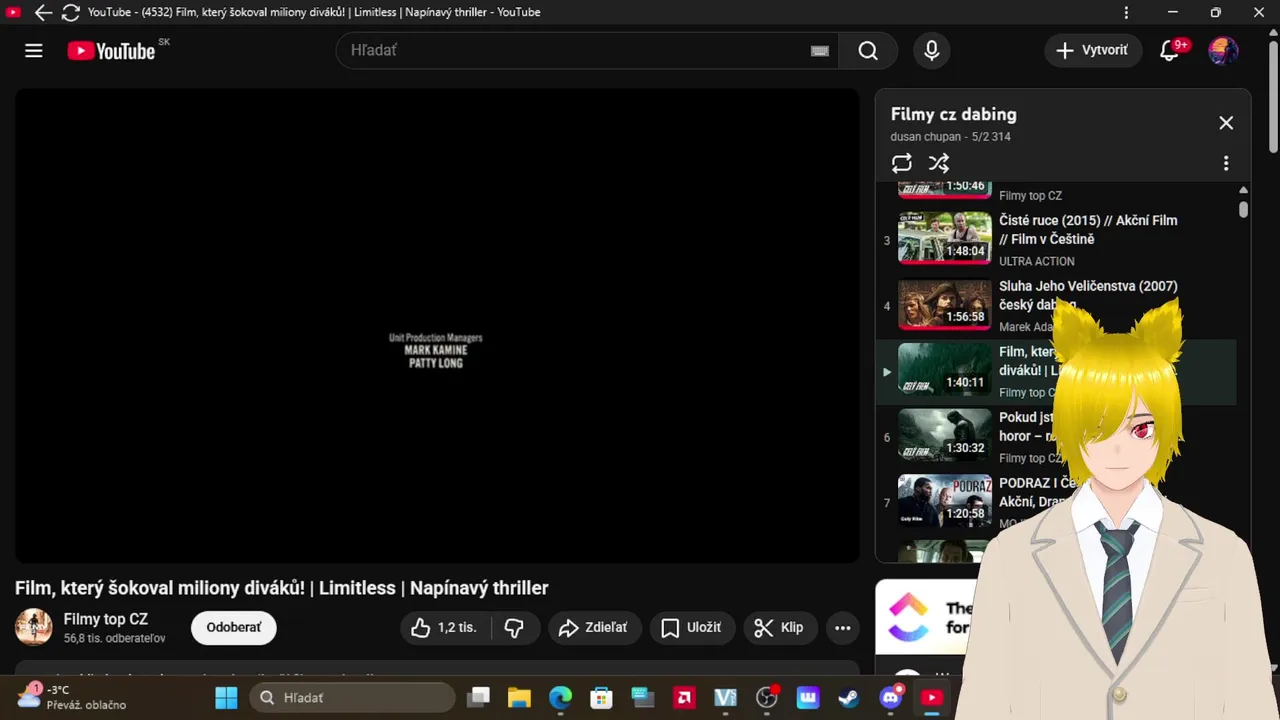The height and width of the screenshot is (720, 1280).
Task: Start voice search with the microphone
Action: (x=932, y=51)
